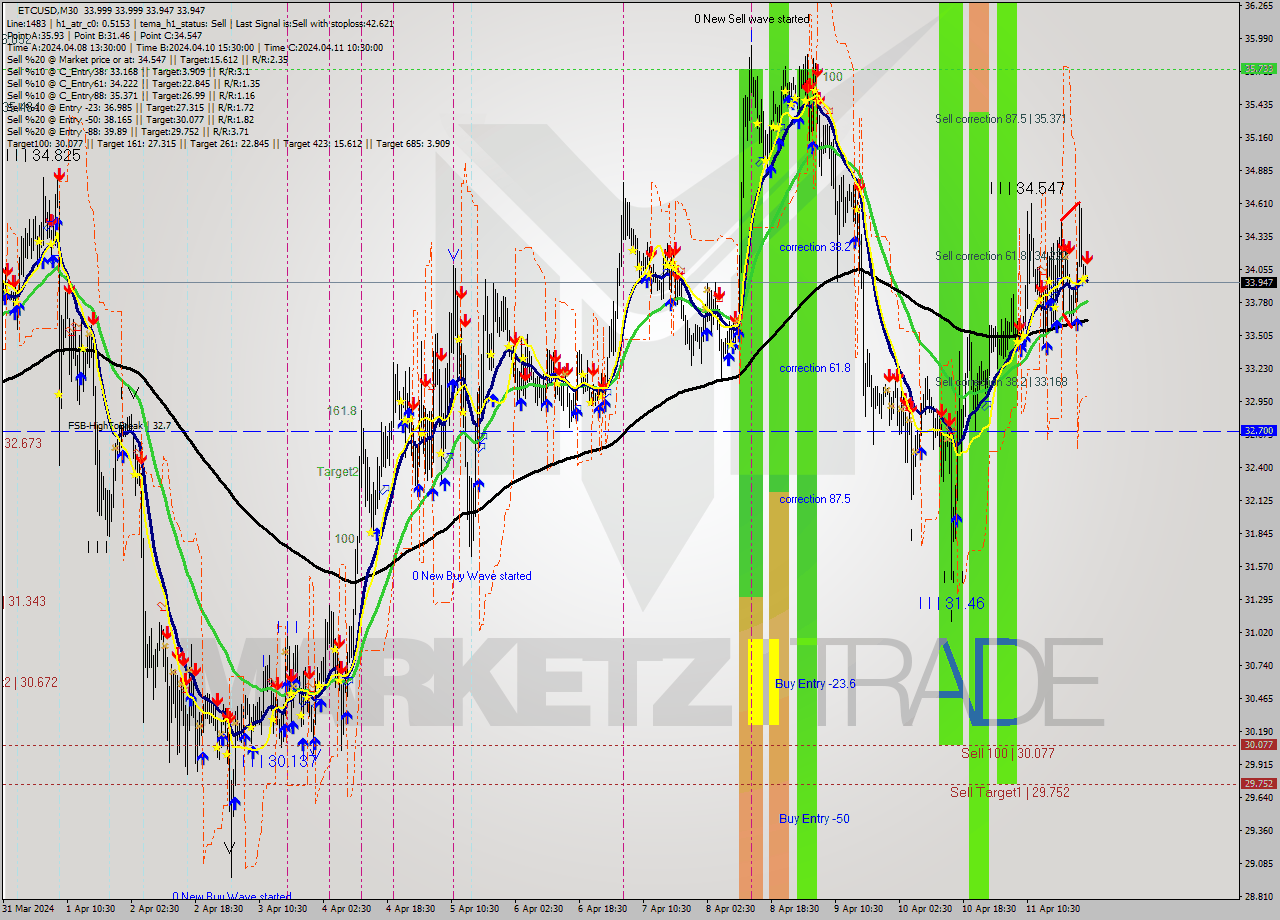The width and height of the screenshot is (1280, 920).
Task: Click the 31.020 price axis value
Action: pos(1258,633)
